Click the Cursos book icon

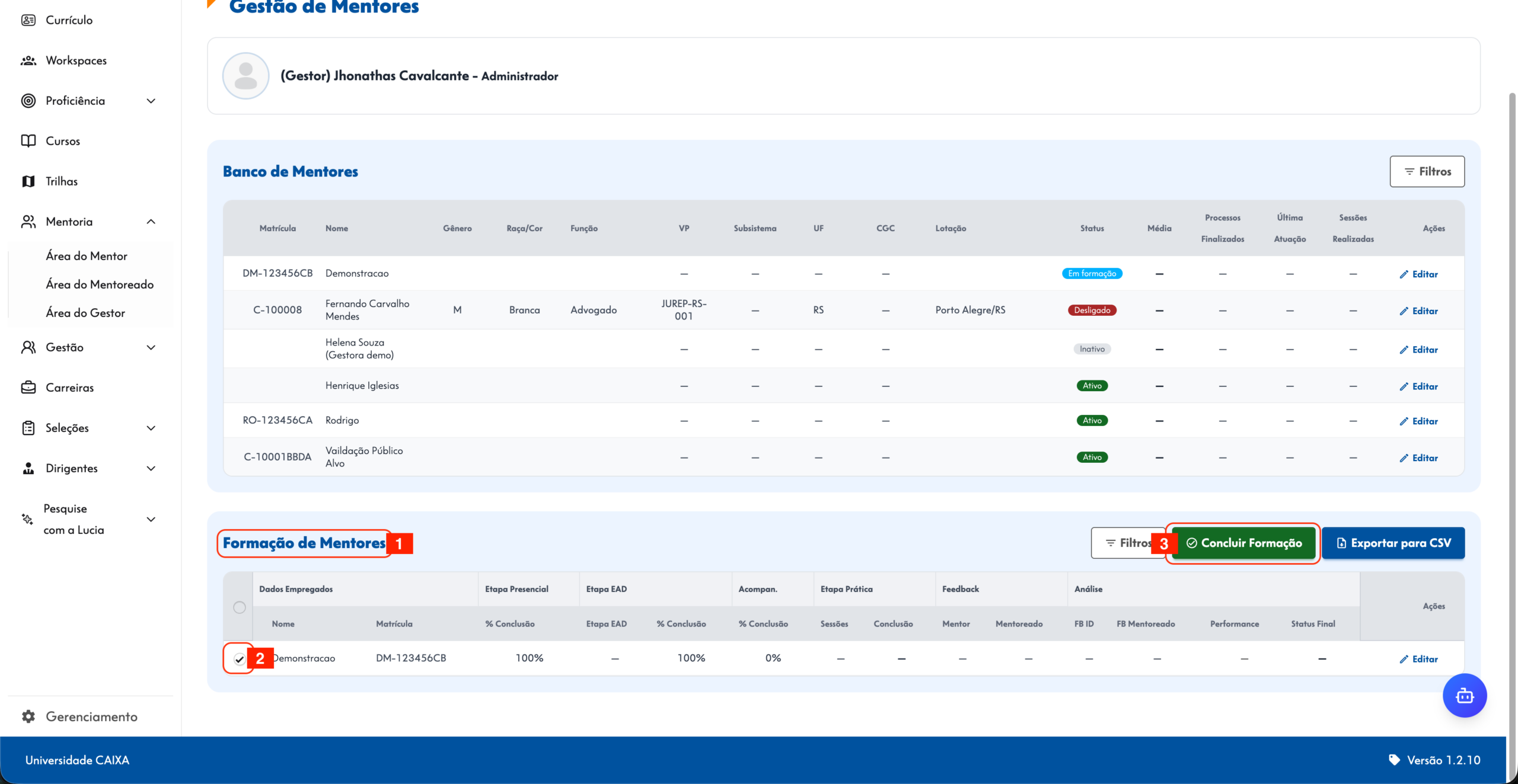pos(28,141)
